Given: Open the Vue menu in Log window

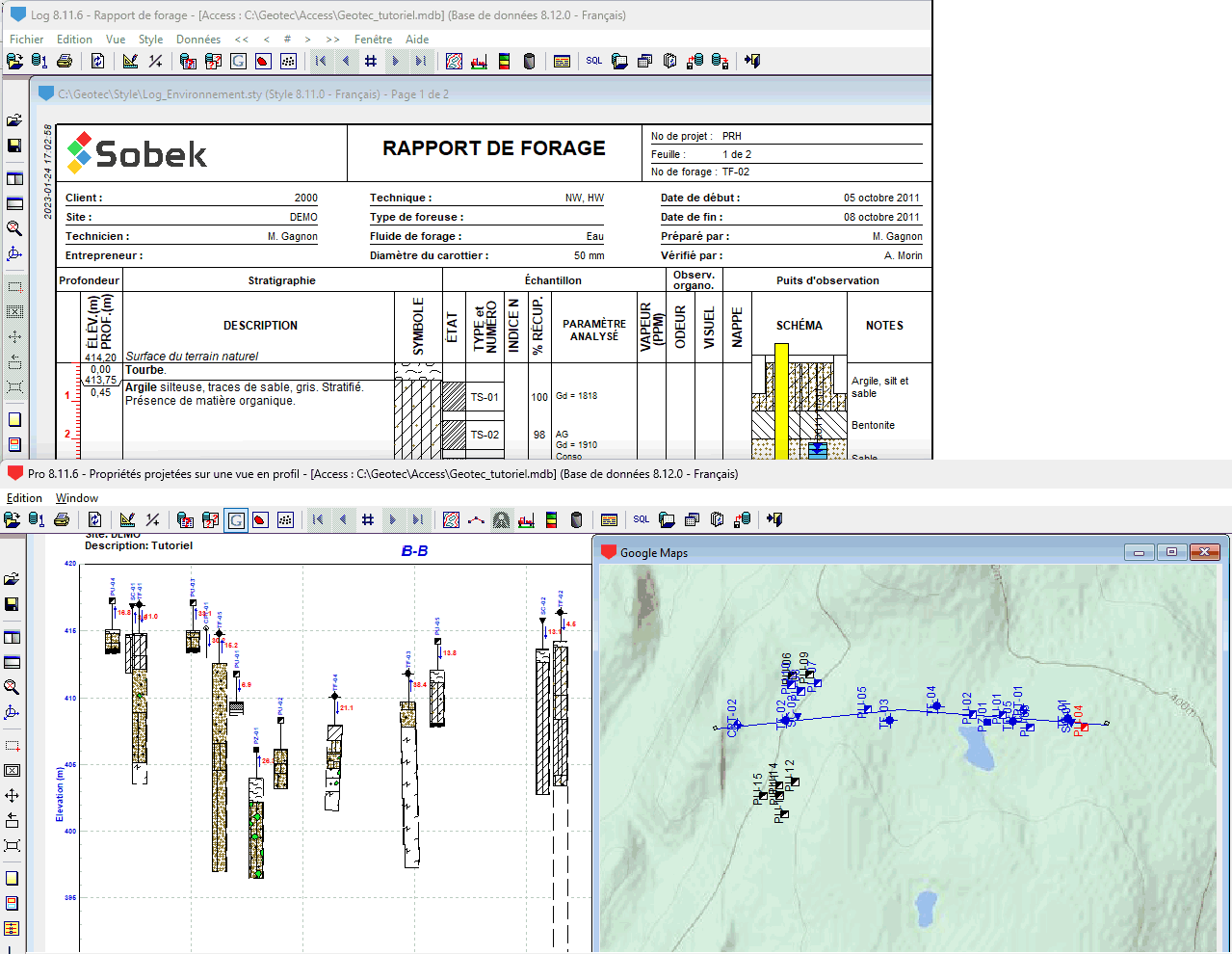Looking at the screenshot, I should tap(116, 40).
